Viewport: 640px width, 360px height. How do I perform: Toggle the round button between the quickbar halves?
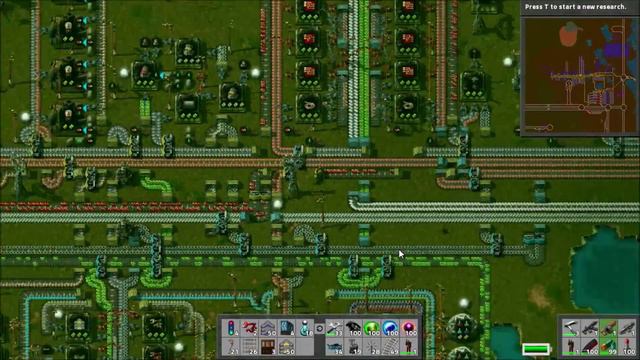320,328
